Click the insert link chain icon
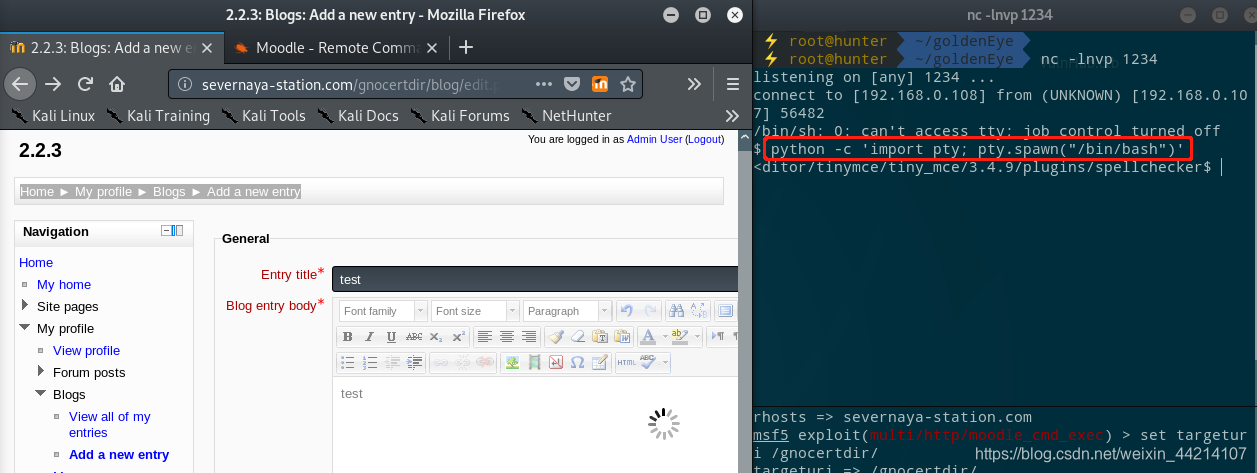The width and height of the screenshot is (1257, 473). [x=440, y=363]
